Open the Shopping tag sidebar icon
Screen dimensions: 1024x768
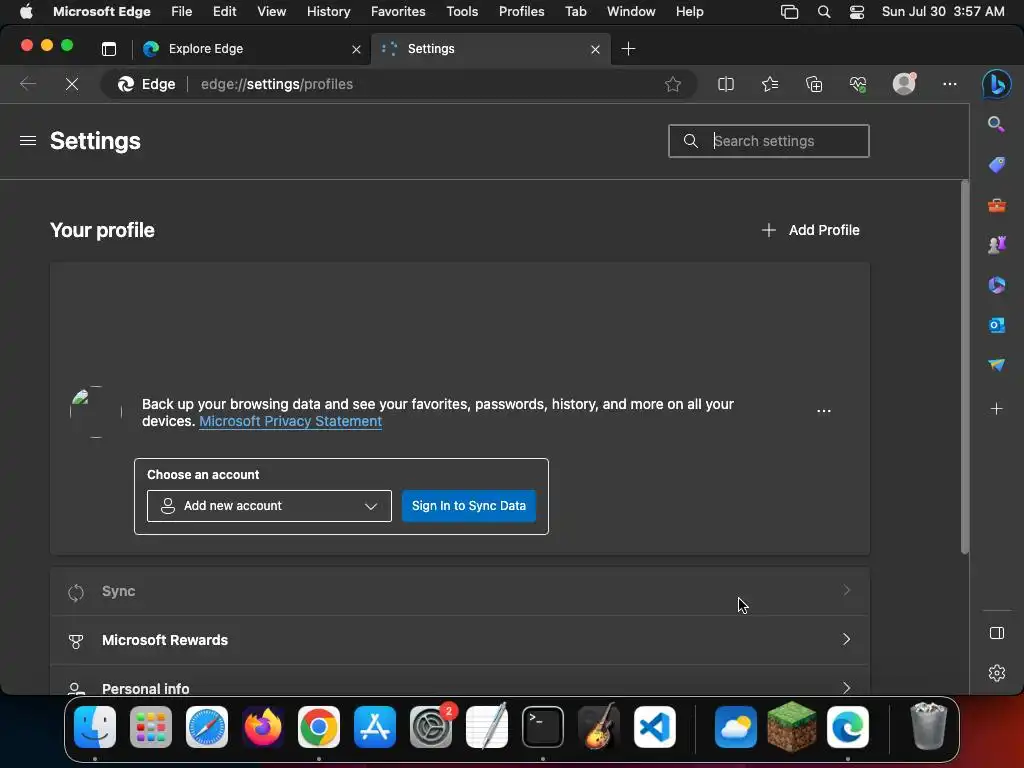coord(996,165)
